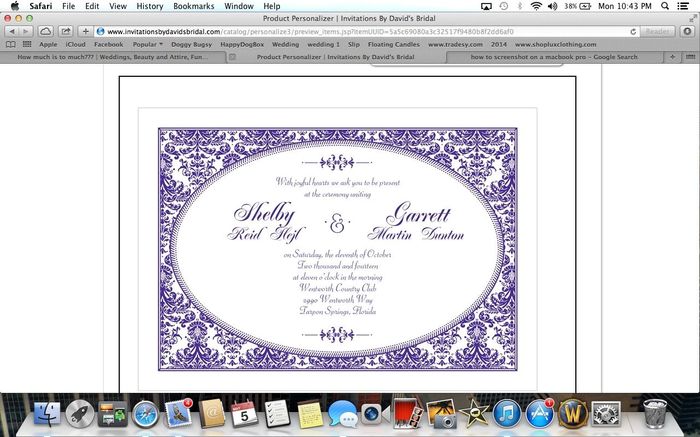The image size is (700, 437).
Task: Switch to the 'How much is to much???' tab
Action: (112, 57)
